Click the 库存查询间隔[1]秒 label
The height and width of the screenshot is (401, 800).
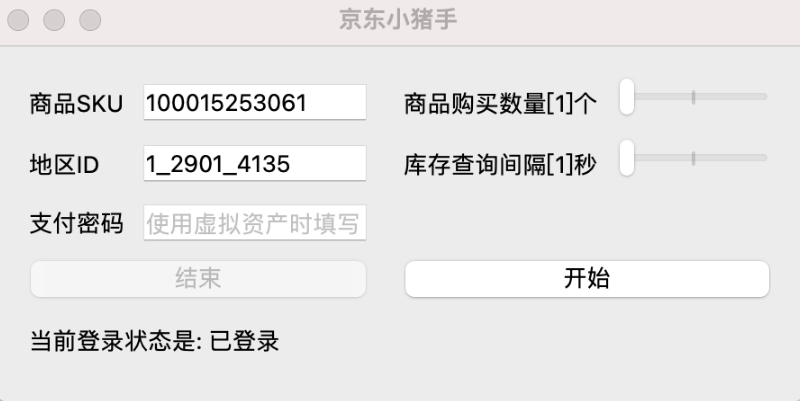click(500, 165)
